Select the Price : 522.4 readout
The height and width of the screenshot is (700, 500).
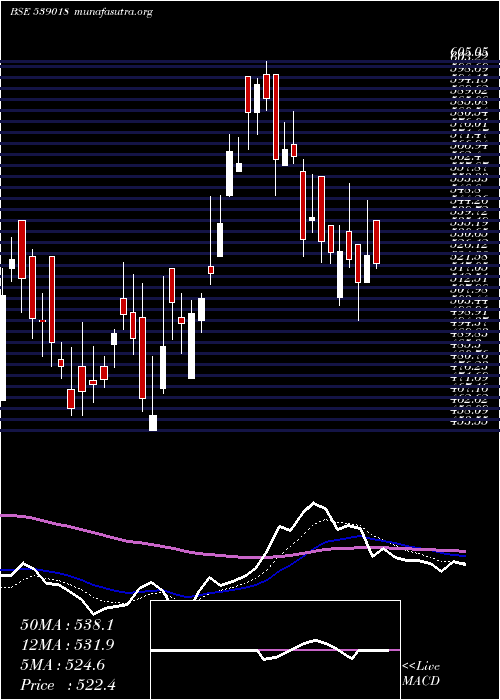68,684
